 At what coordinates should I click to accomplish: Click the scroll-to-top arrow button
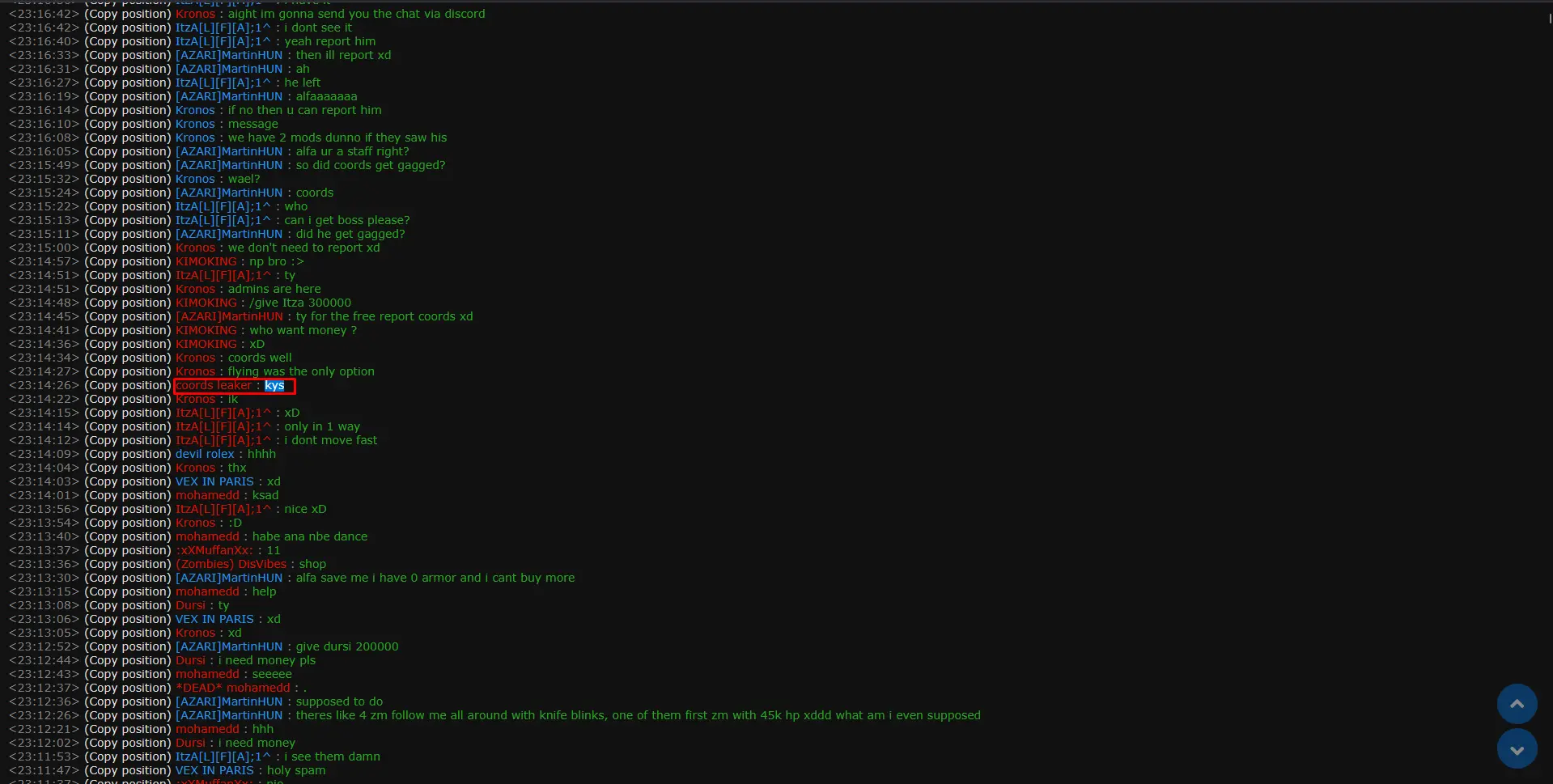(x=1517, y=704)
